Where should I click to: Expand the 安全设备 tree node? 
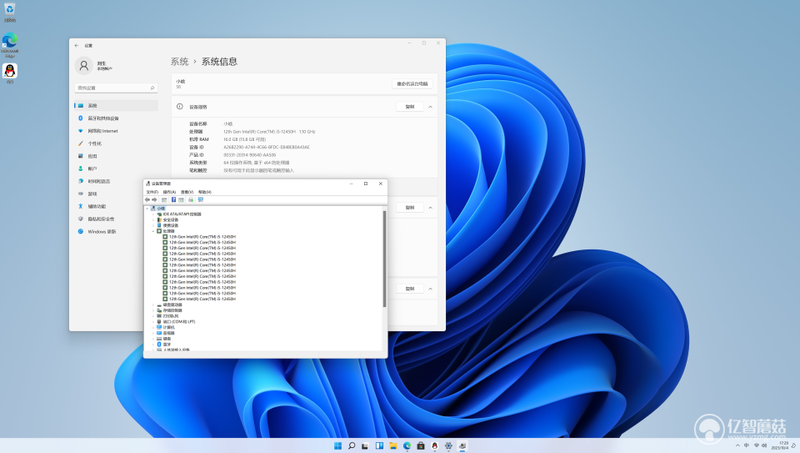[x=153, y=220]
